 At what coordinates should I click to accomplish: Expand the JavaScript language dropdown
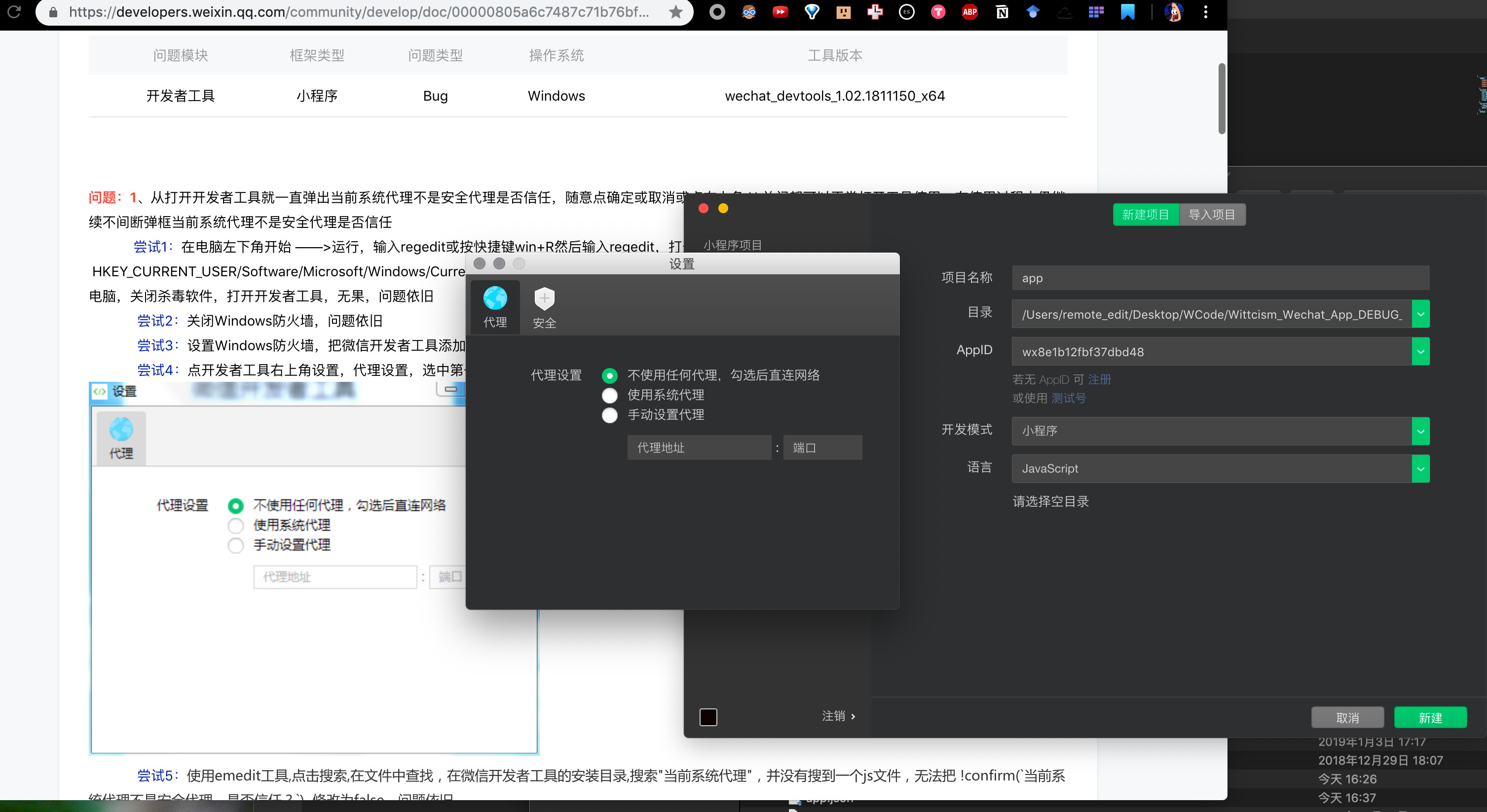click(1420, 469)
